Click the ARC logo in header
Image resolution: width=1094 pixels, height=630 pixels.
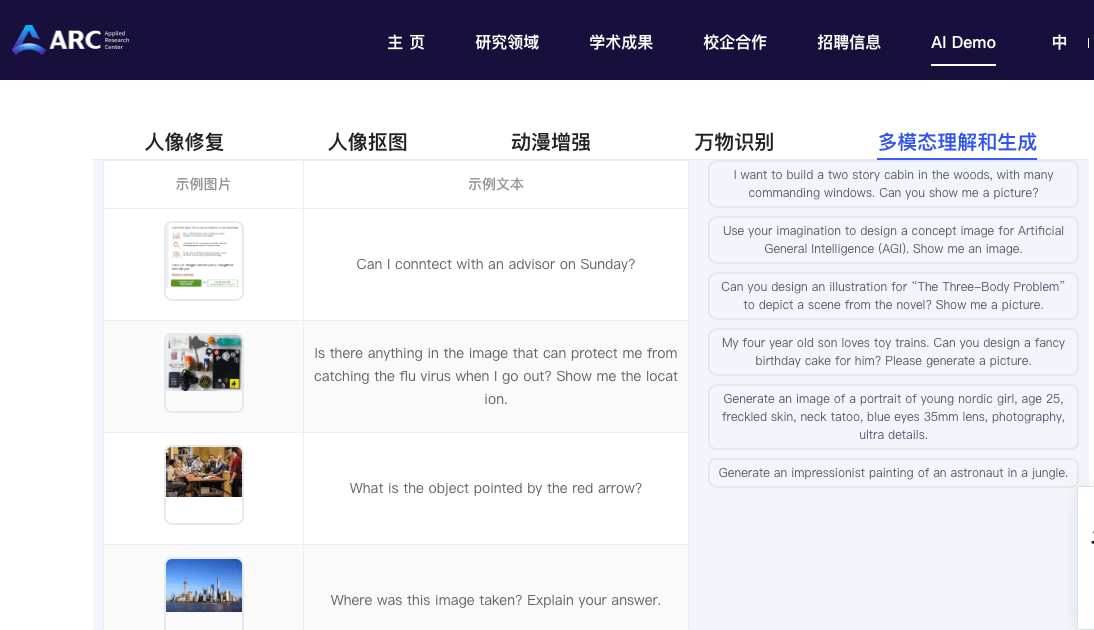70,40
